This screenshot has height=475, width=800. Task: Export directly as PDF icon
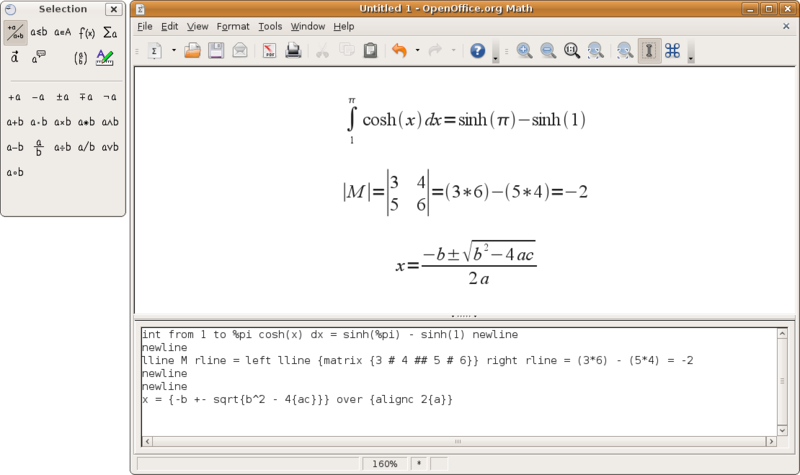tap(269, 51)
